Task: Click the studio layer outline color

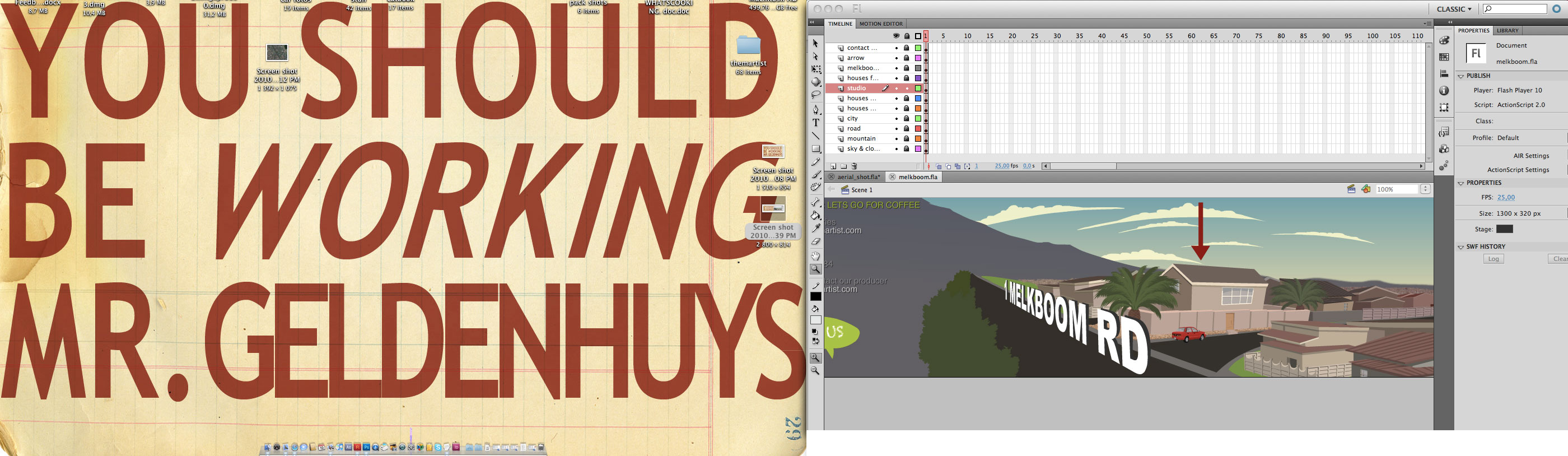Action: (918, 89)
